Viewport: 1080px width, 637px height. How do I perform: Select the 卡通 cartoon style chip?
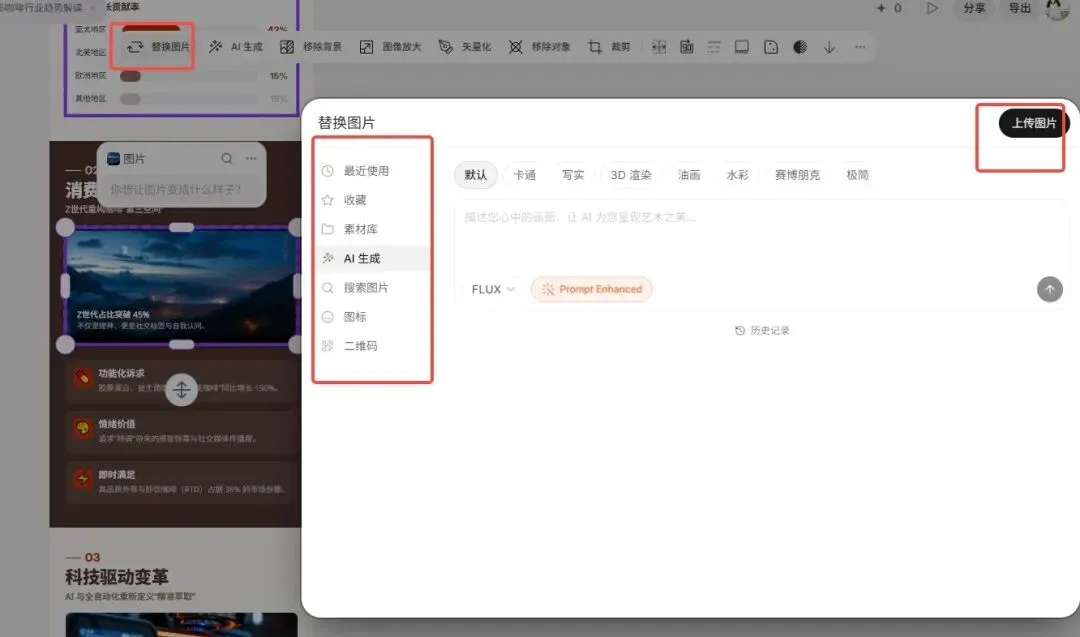(x=525, y=175)
